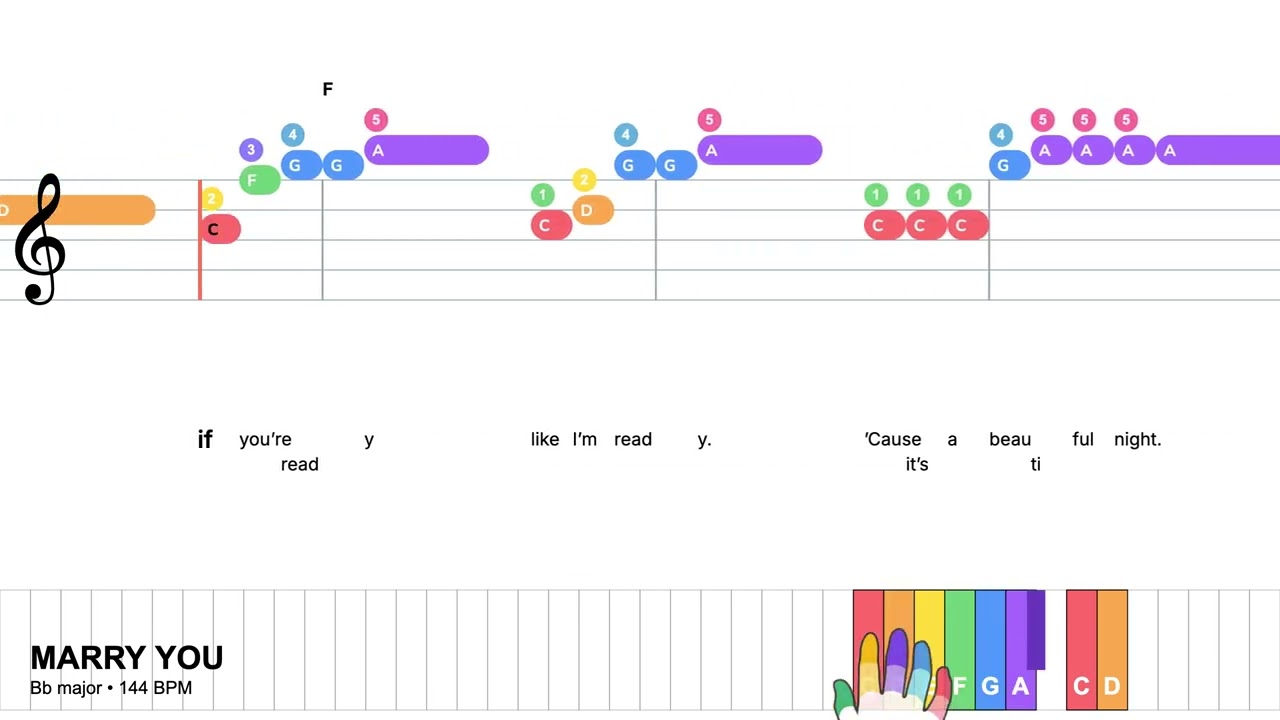Viewport: 1280px width, 720px height.
Task: Tap the green F piano key
Action: click(960, 650)
